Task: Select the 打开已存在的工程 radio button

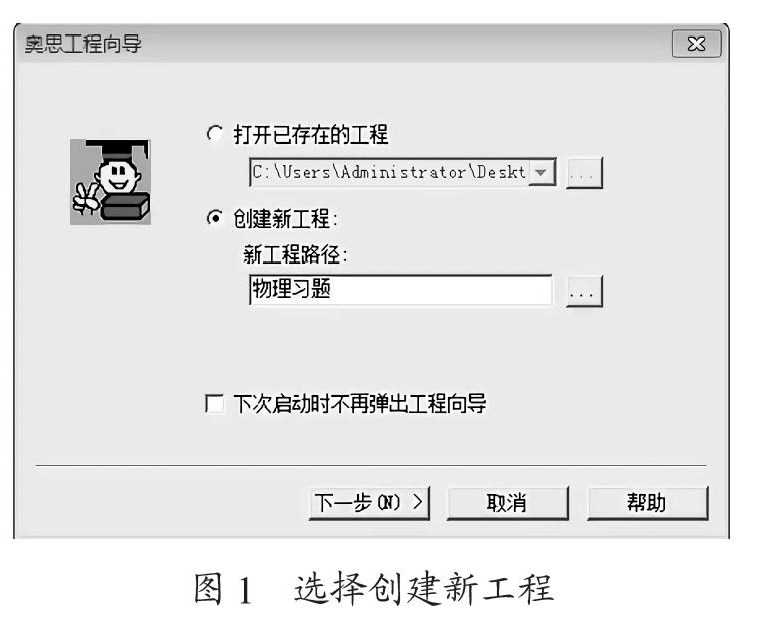Action: point(214,134)
